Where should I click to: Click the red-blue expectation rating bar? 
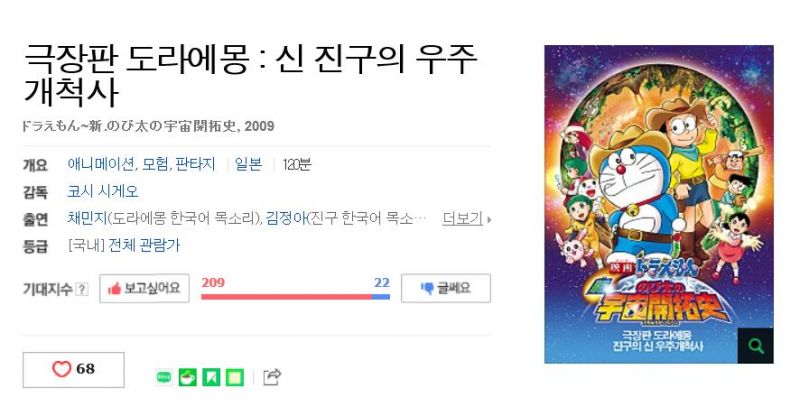click(295, 297)
